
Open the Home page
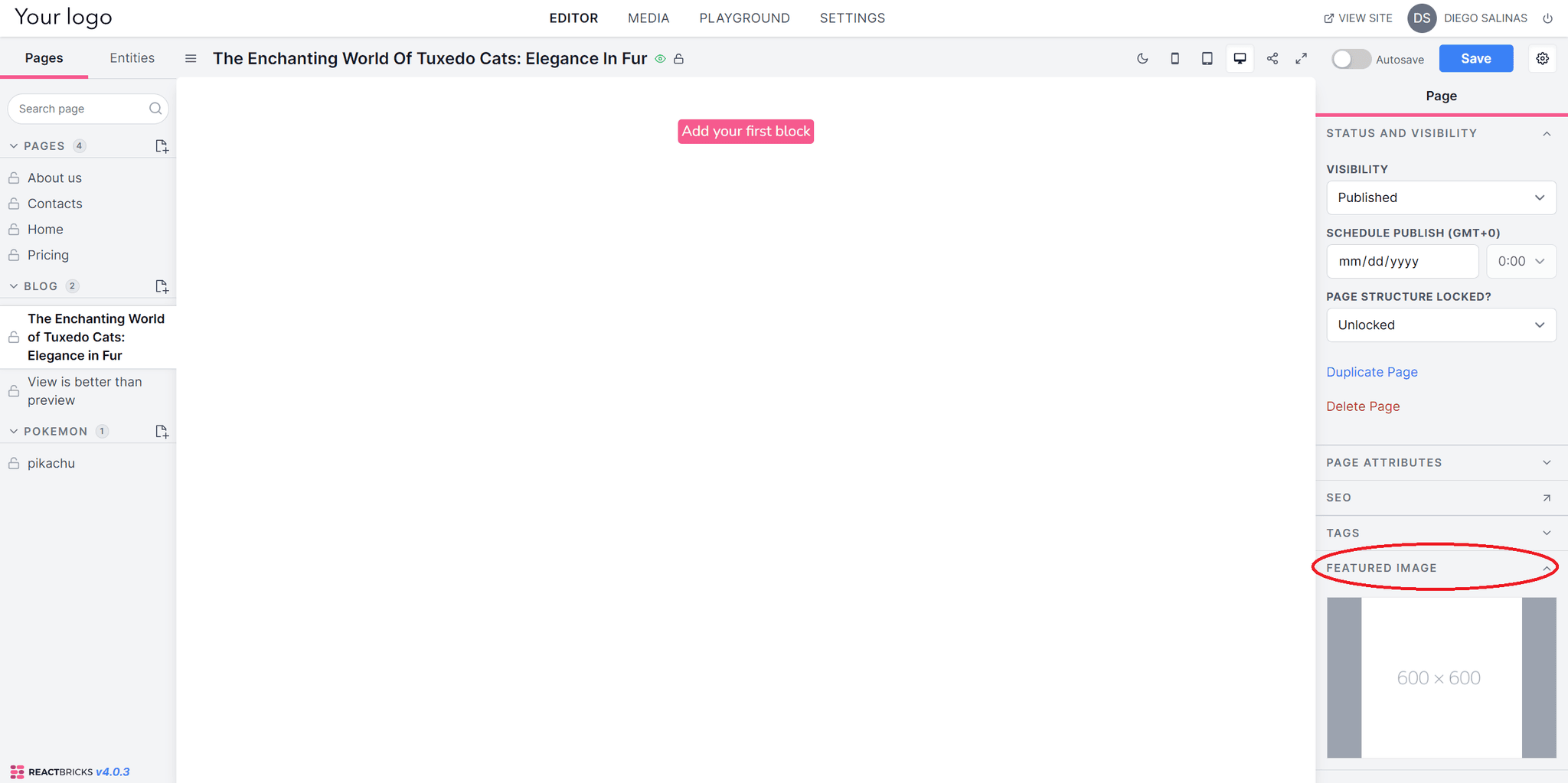pyautogui.click(x=45, y=230)
